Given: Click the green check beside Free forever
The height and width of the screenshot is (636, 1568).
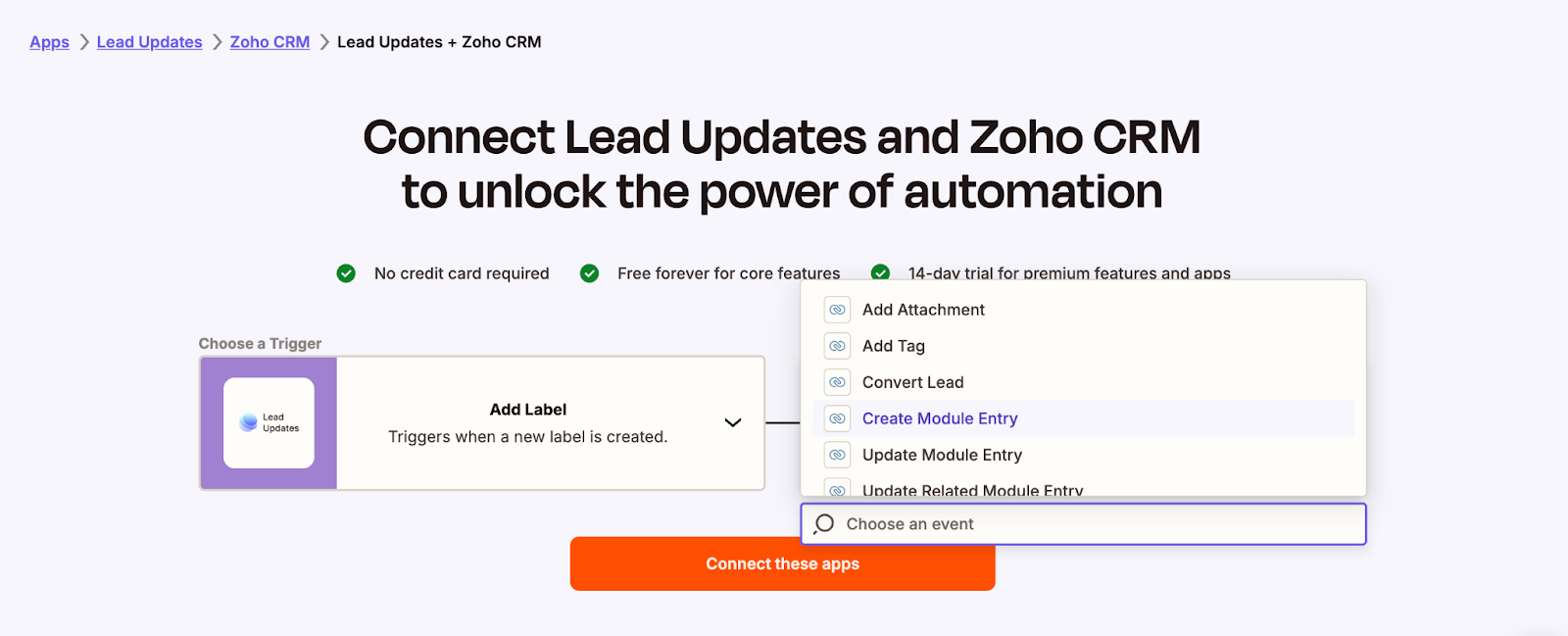Looking at the screenshot, I should pos(589,273).
